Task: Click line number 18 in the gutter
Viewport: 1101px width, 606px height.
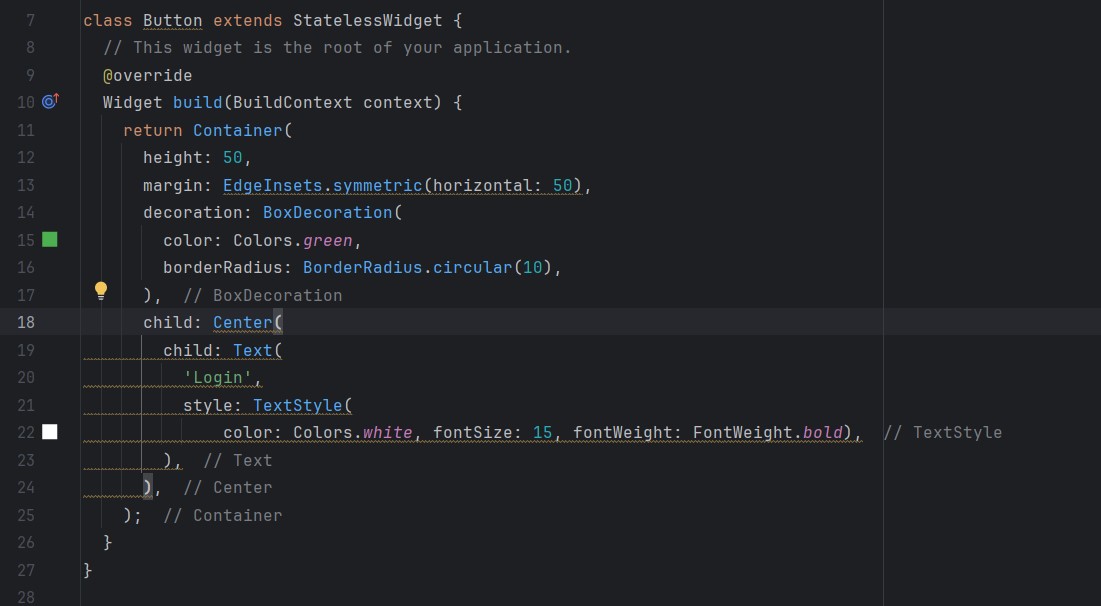Action: coord(26,322)
